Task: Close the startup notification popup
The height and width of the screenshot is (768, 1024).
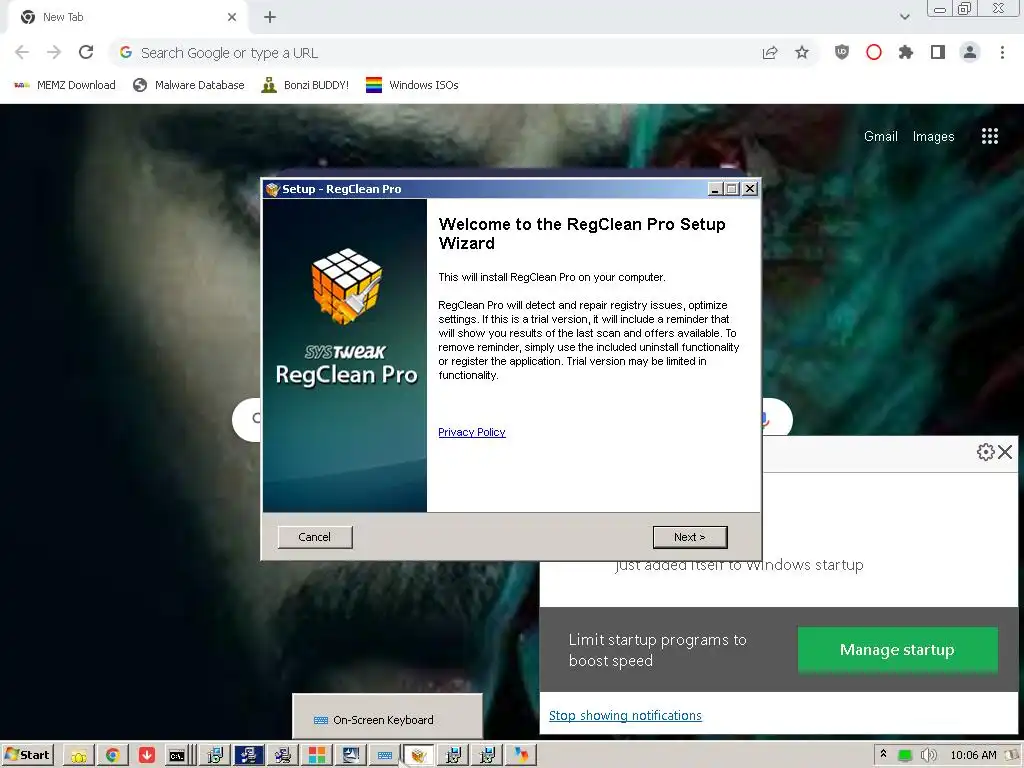Action: (1006, 452)
